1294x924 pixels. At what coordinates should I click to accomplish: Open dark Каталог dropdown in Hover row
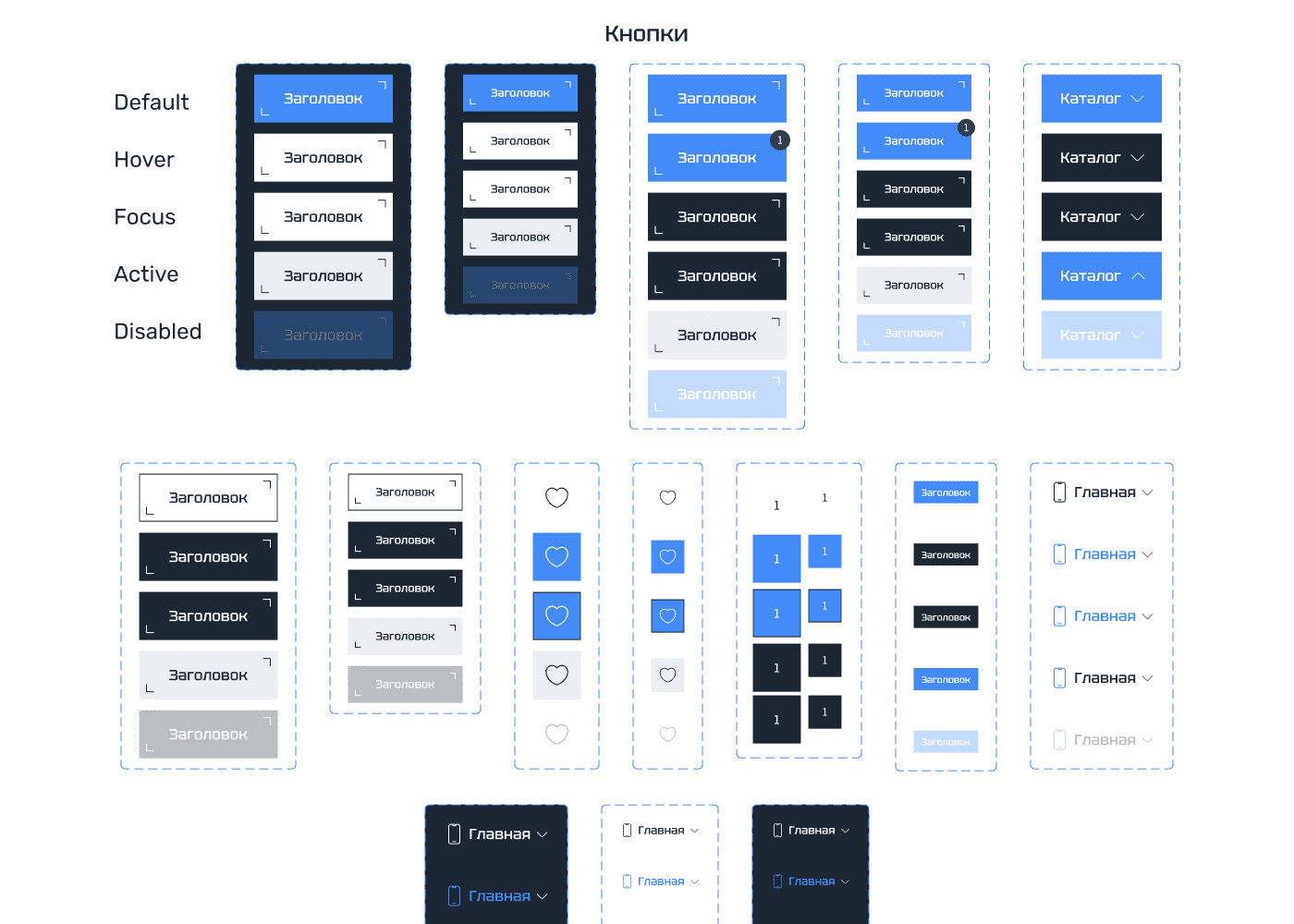pos(1101,158)
